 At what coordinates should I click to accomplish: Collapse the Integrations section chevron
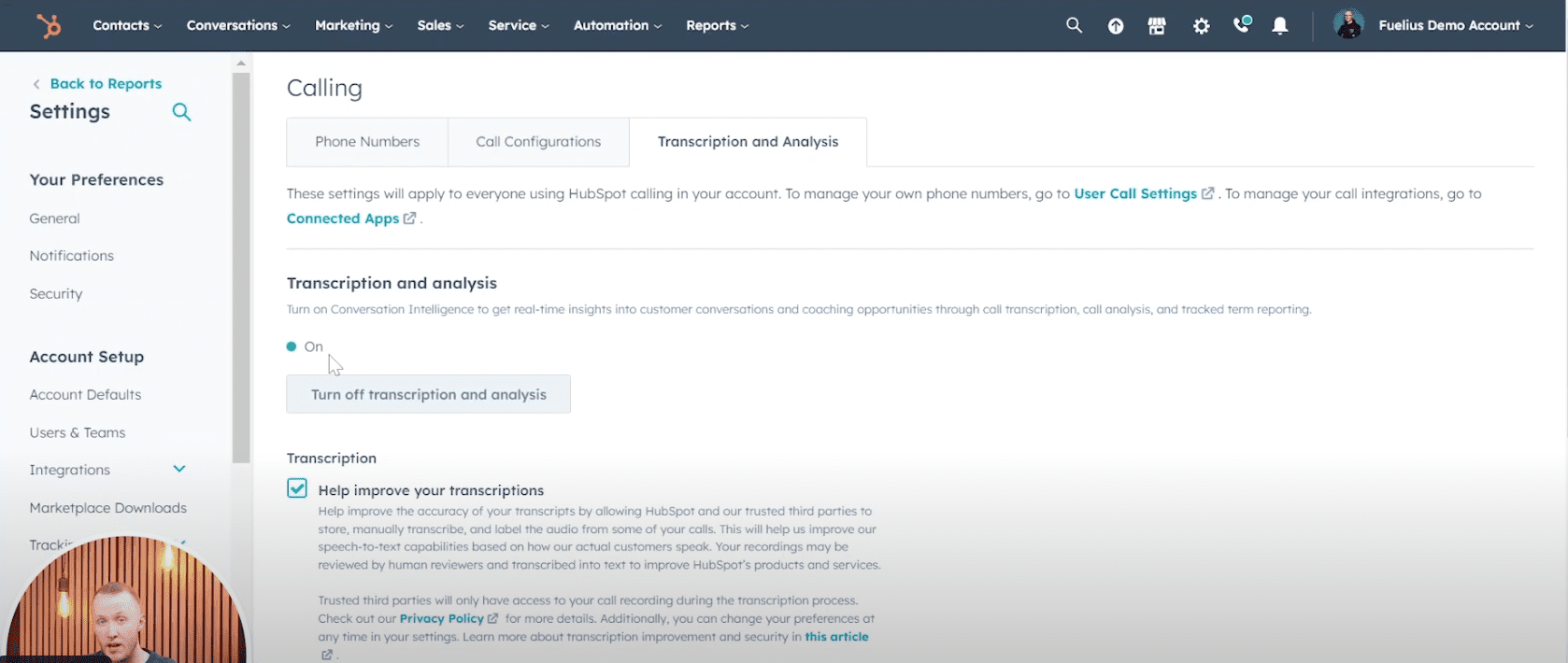tap(178, 469)
